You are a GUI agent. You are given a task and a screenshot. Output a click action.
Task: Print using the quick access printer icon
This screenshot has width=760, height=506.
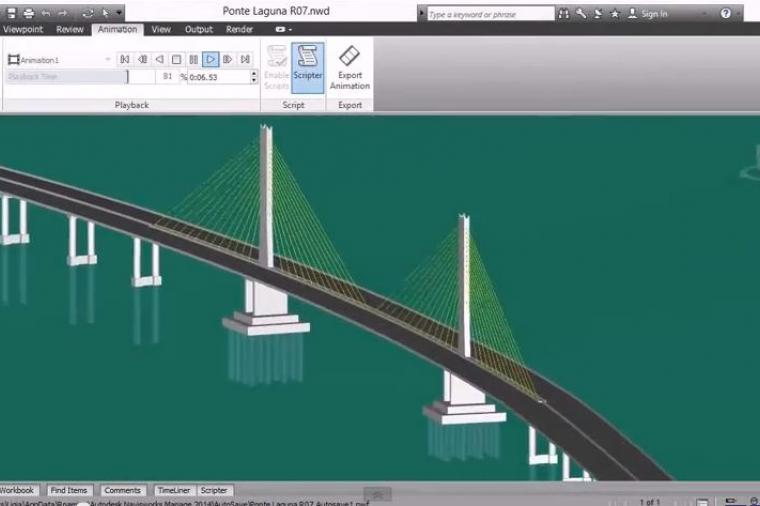click(x=27, y=13)
